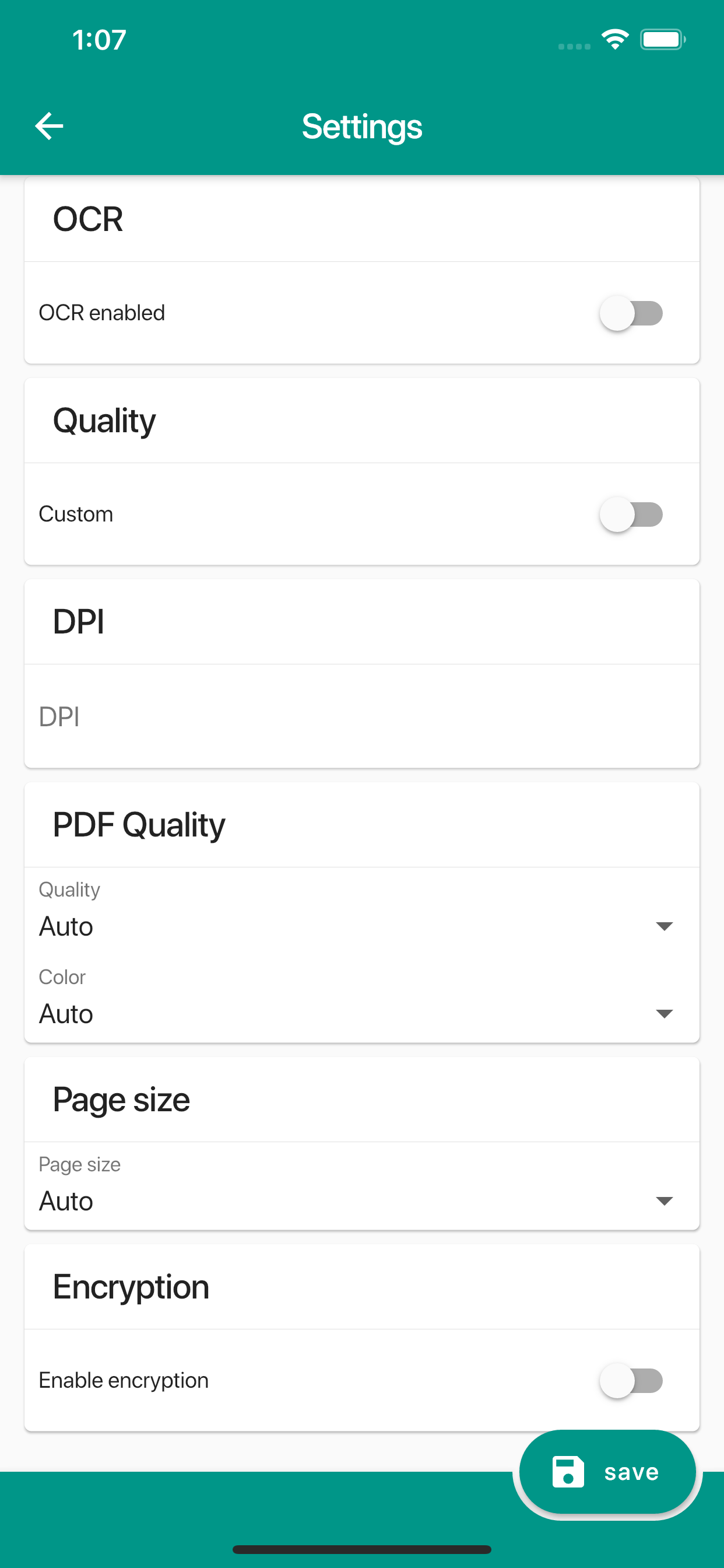Tap the Quality section heading

click(104, 420)
